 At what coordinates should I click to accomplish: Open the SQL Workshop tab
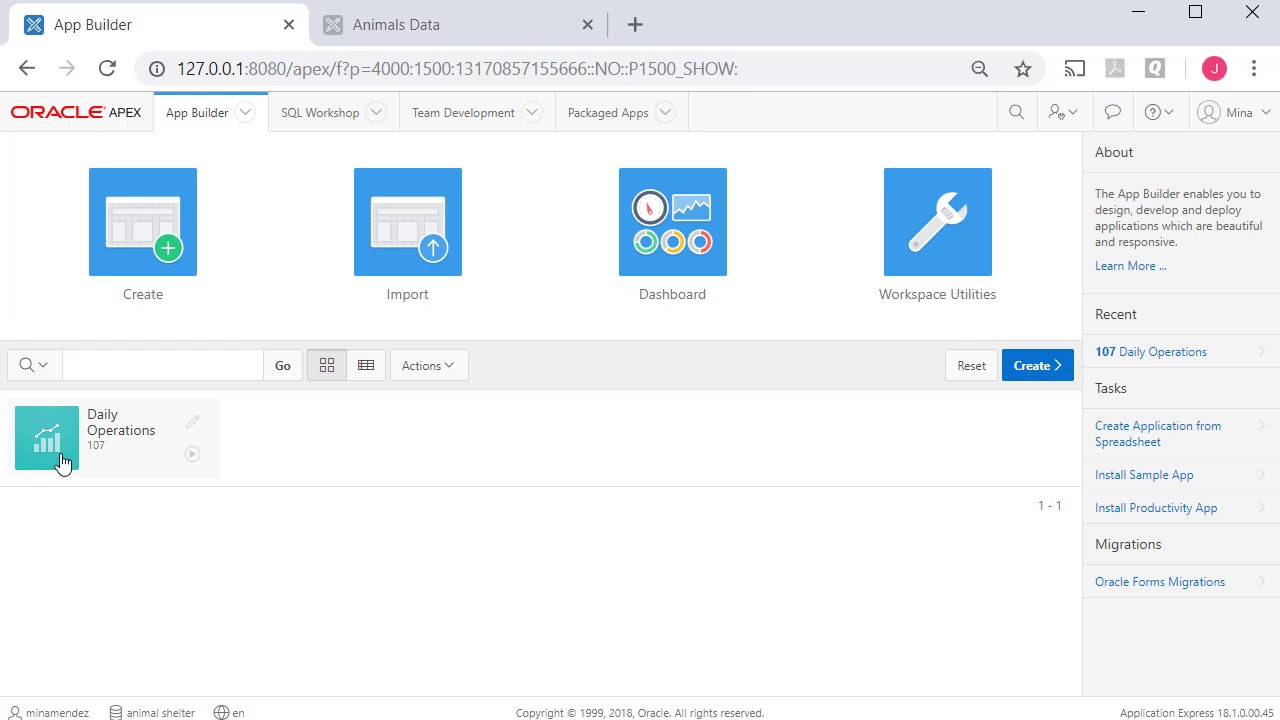[x=320, y=112]
